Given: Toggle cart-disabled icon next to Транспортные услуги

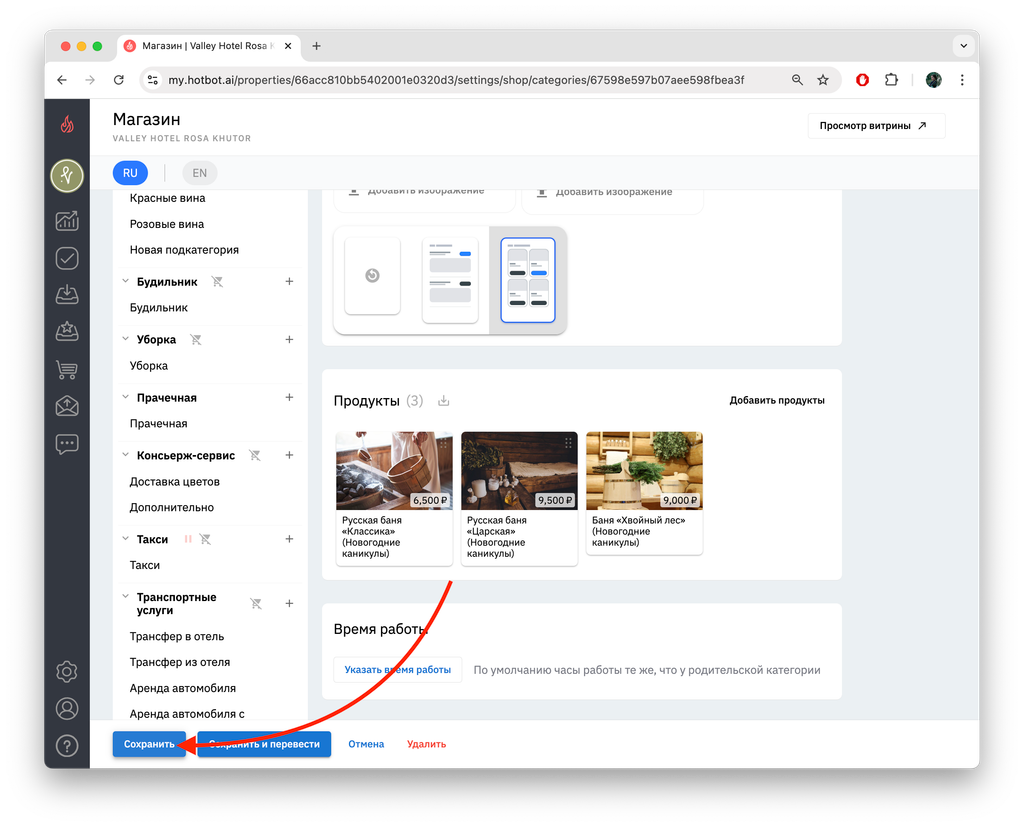Looking at the screenshot, I should [256, 604].
